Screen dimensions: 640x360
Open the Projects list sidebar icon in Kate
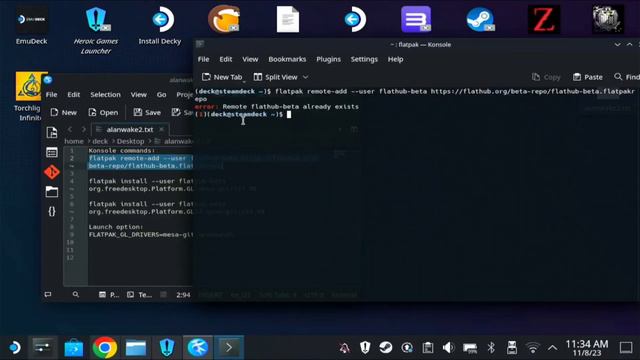52,152
